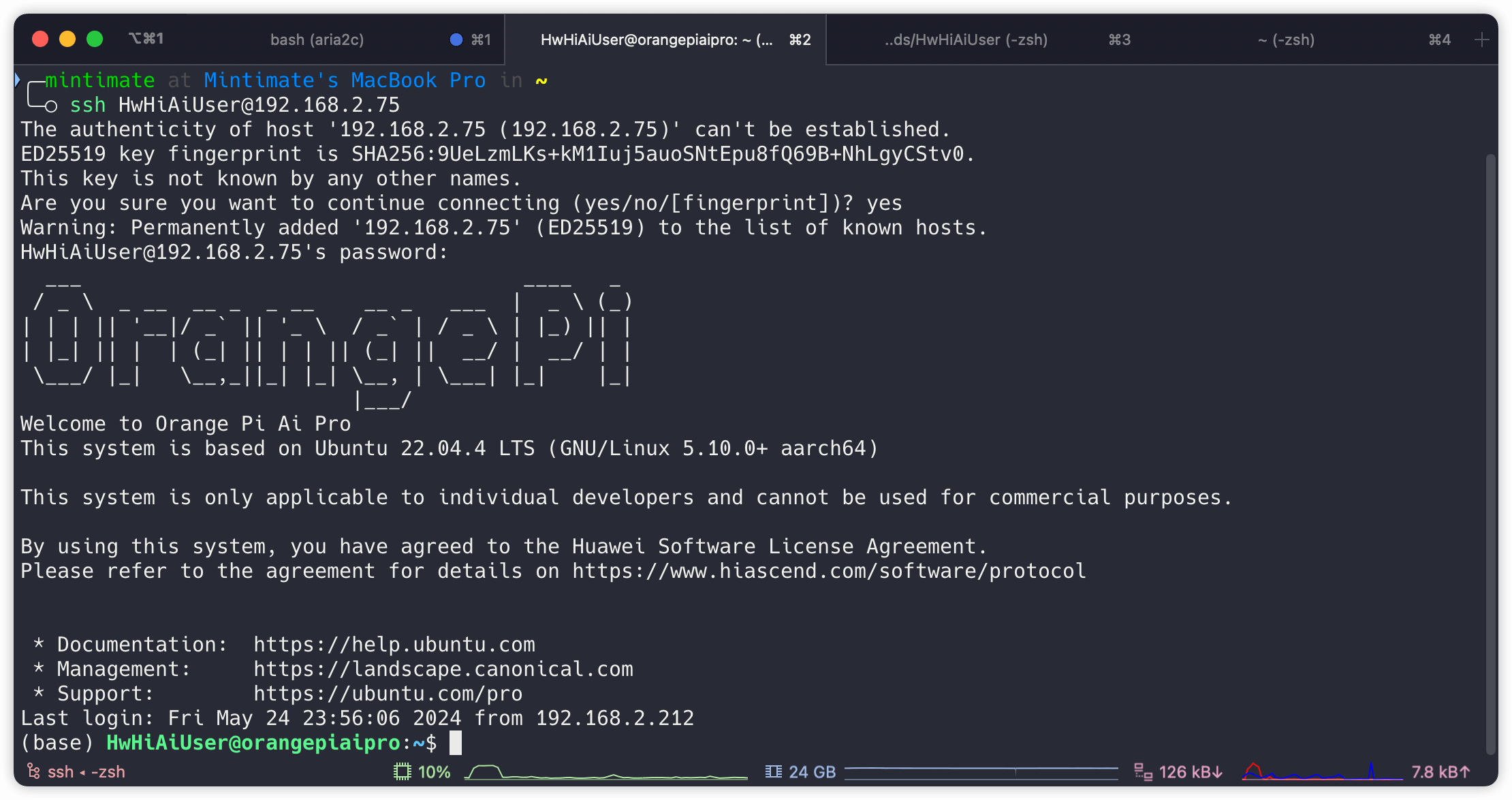1512x800 pixels.
Task: Click the CPU chip icon in status bar
Action: click(403, 772)
